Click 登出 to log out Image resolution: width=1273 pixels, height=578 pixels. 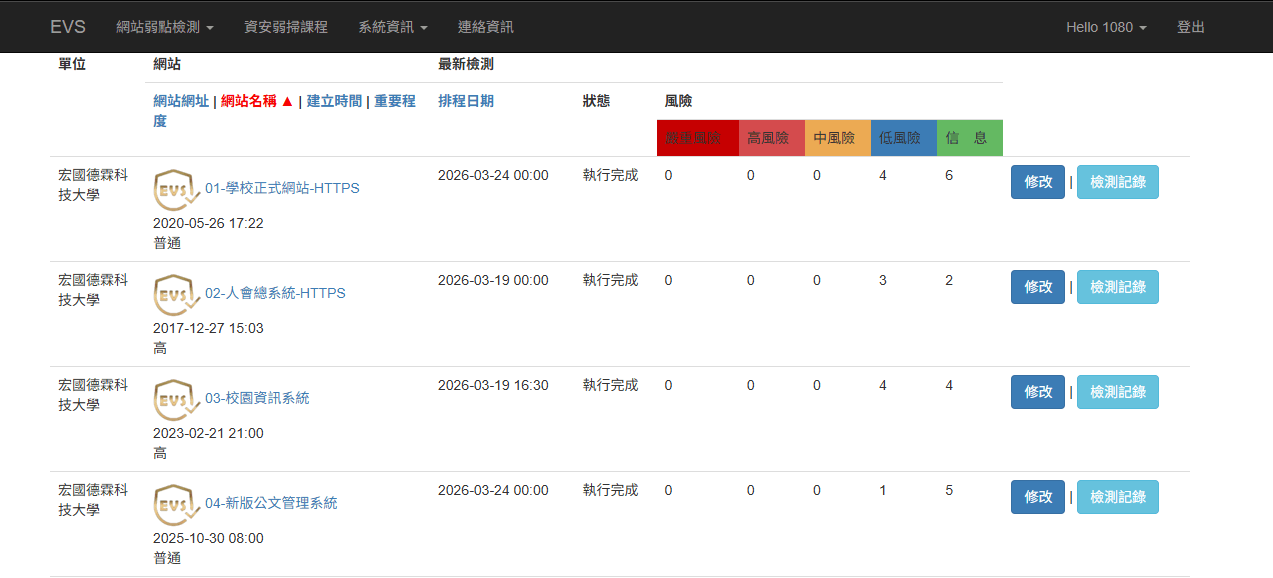(x=1191, y=27)
